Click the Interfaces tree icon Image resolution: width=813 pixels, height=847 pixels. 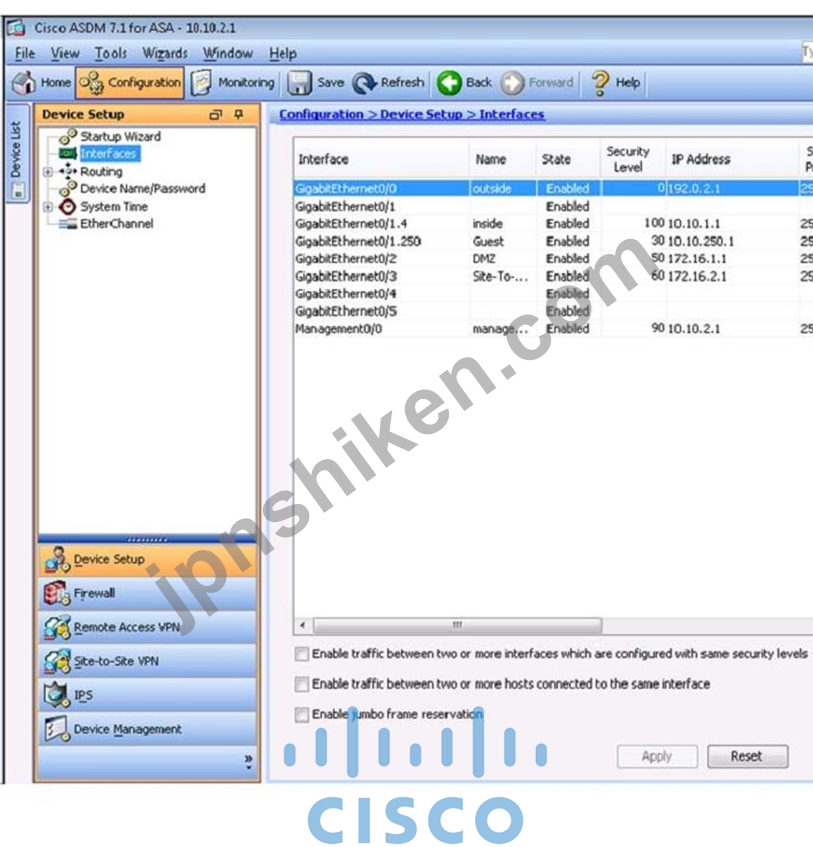pos(68,154)
